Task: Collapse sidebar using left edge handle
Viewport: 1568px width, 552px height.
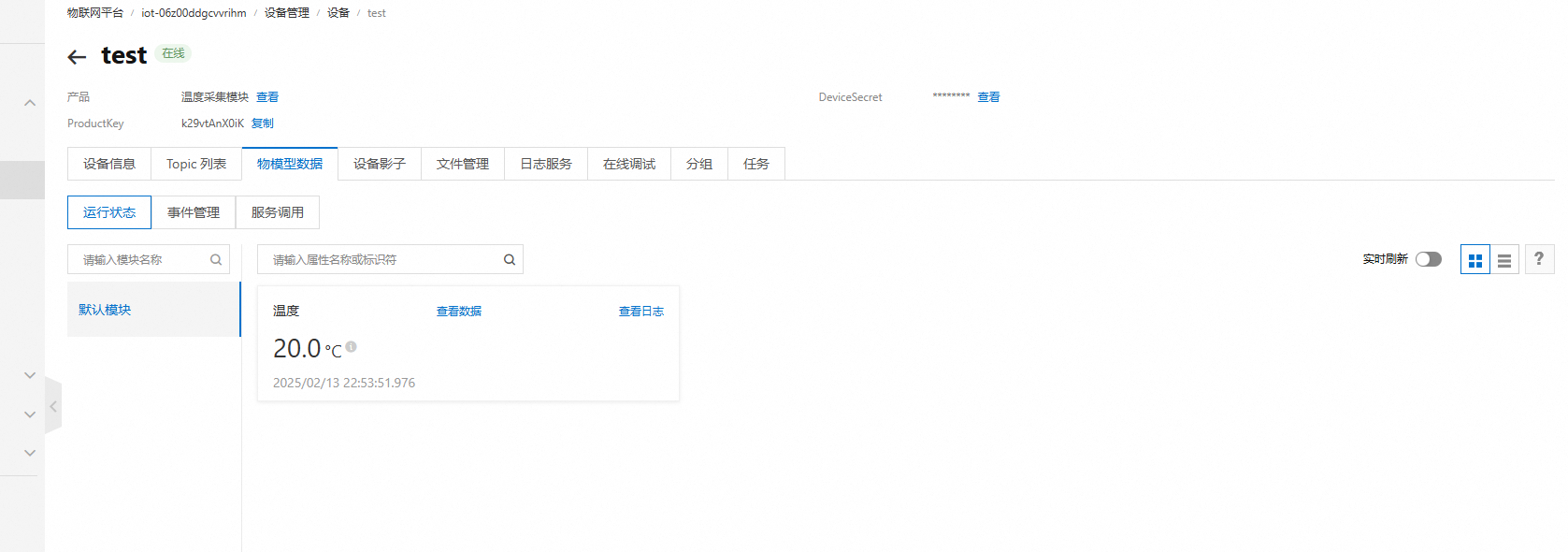Action: click(53, 407)
